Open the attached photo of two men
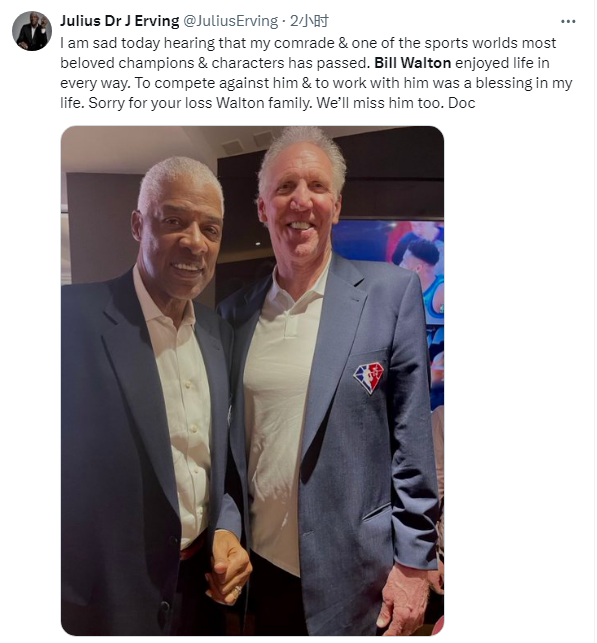 tap(252, 381)
